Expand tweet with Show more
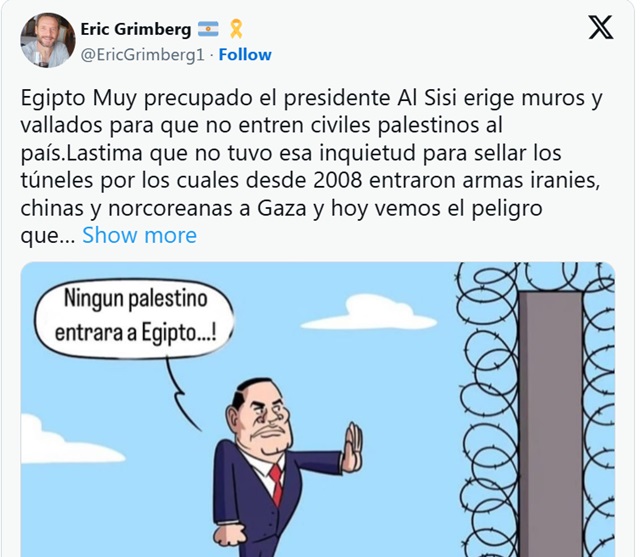 click(x=140, y=235)
